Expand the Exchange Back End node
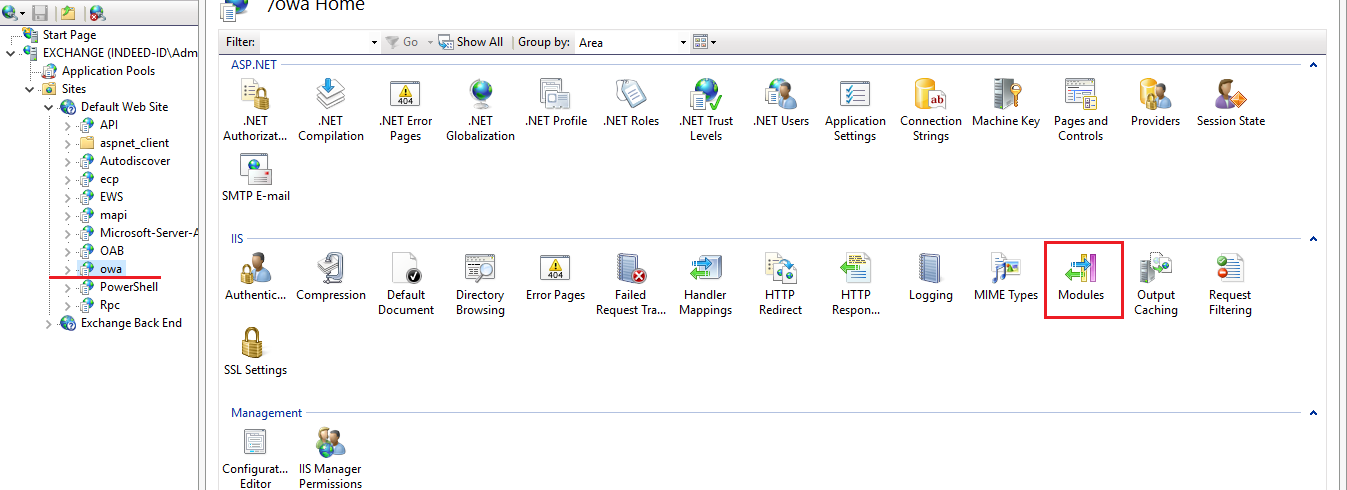The height and width of the screenshot is (490, 1347). click(48, 323)
